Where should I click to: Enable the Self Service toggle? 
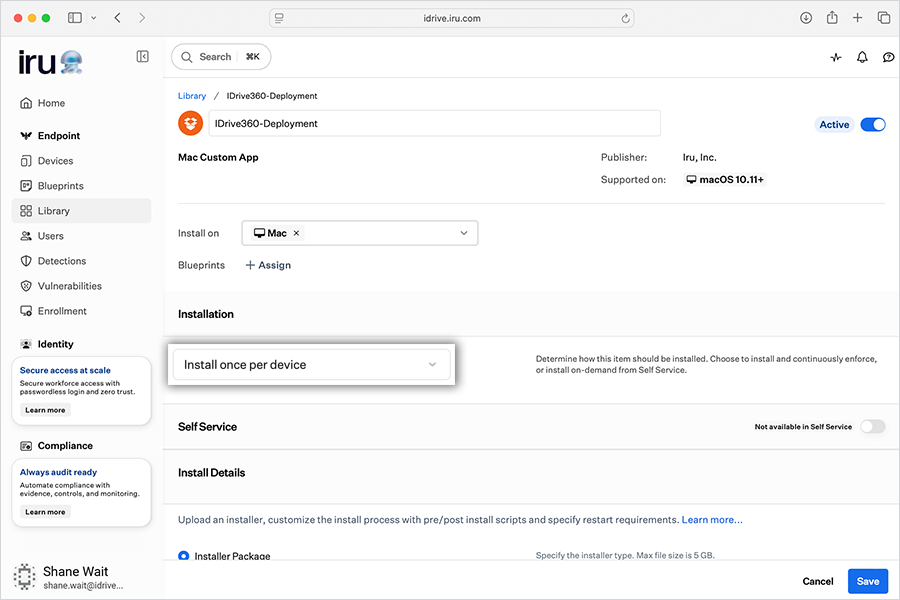point(873,427)
